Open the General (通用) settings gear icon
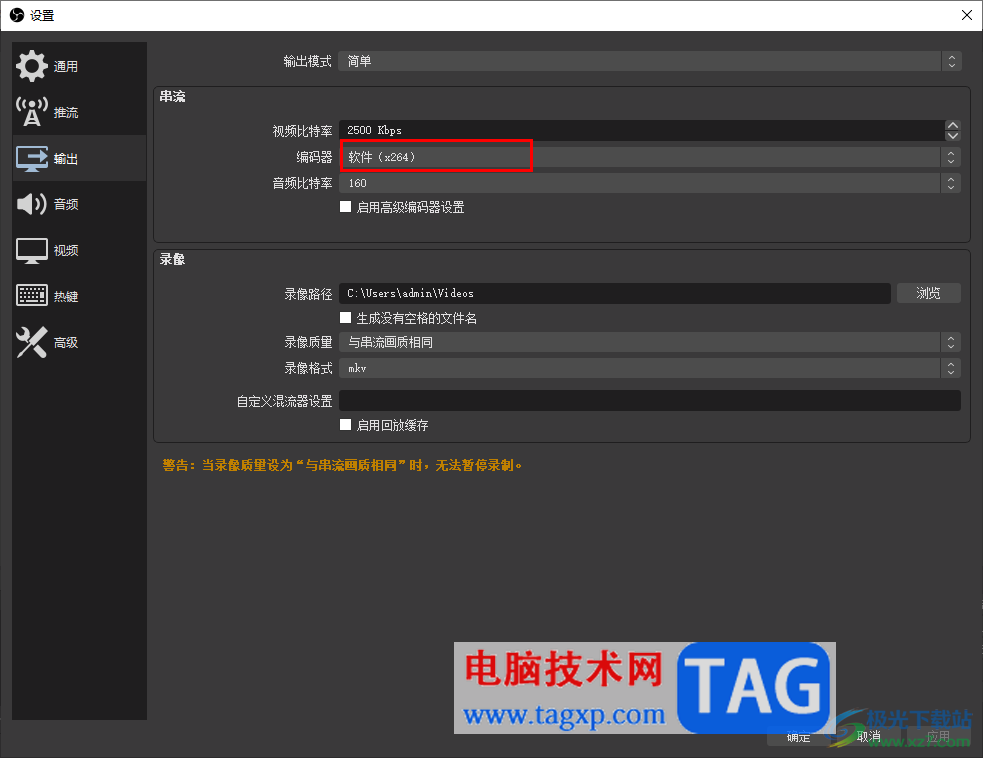983x758 pixels. point(31,66)
